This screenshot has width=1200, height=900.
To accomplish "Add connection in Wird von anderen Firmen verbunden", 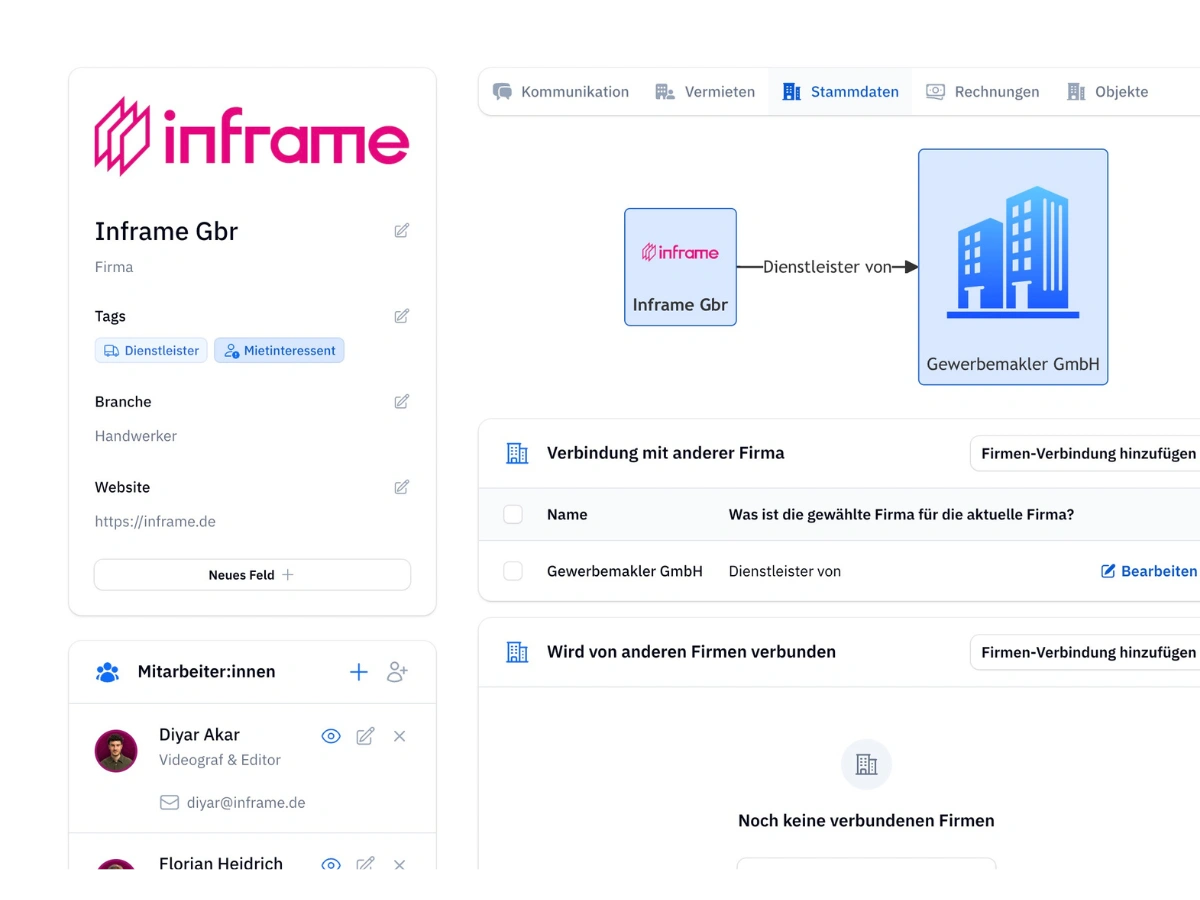I will (x=1087, y=652).
